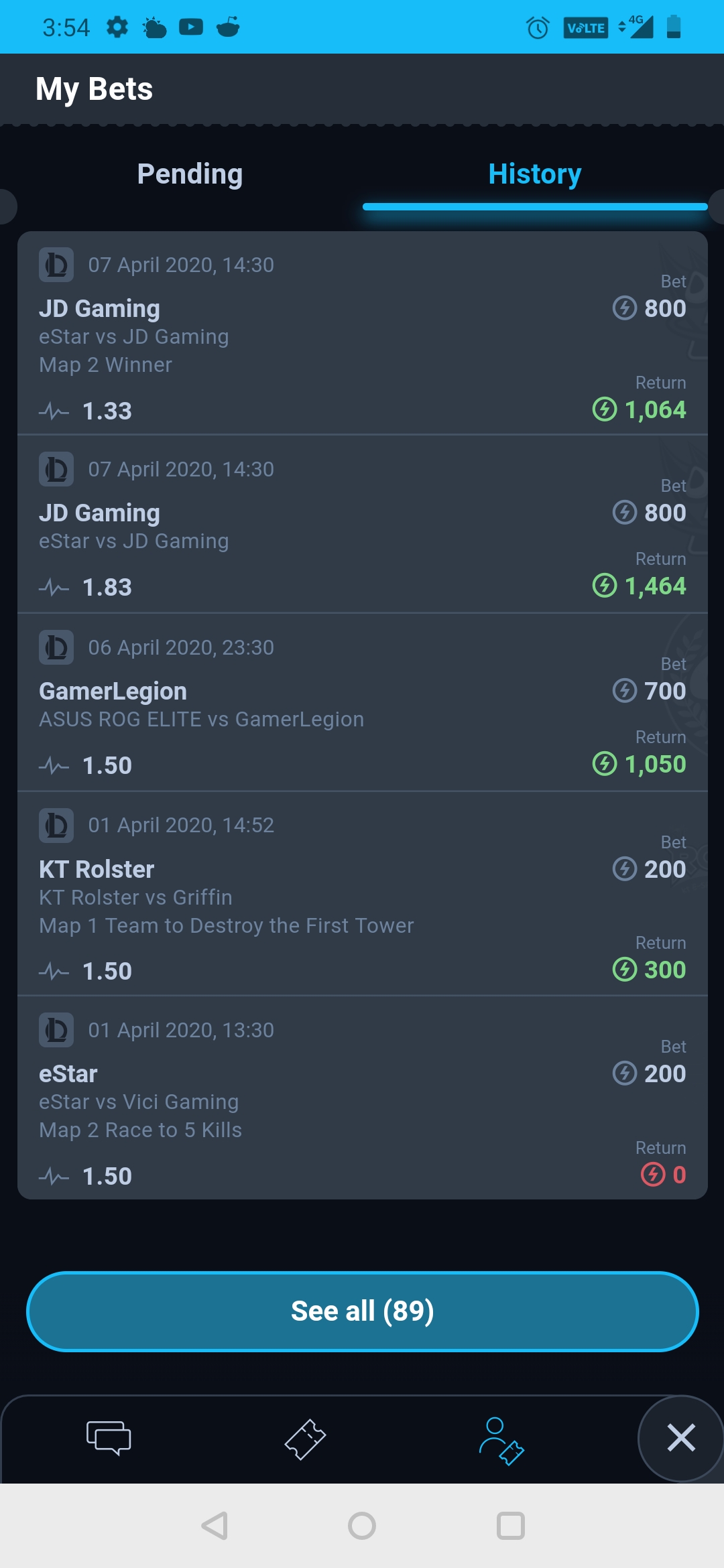Tap the game icon on eStar bet

pyautogui.click(x=56, y=1030)
